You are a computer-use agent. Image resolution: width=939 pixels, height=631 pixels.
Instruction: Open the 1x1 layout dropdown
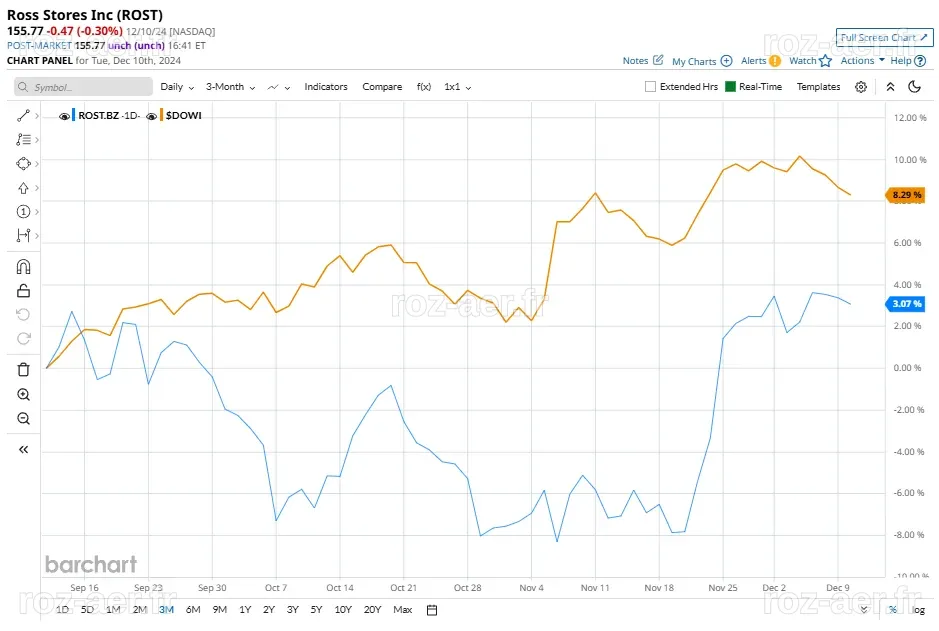point(458,87)
